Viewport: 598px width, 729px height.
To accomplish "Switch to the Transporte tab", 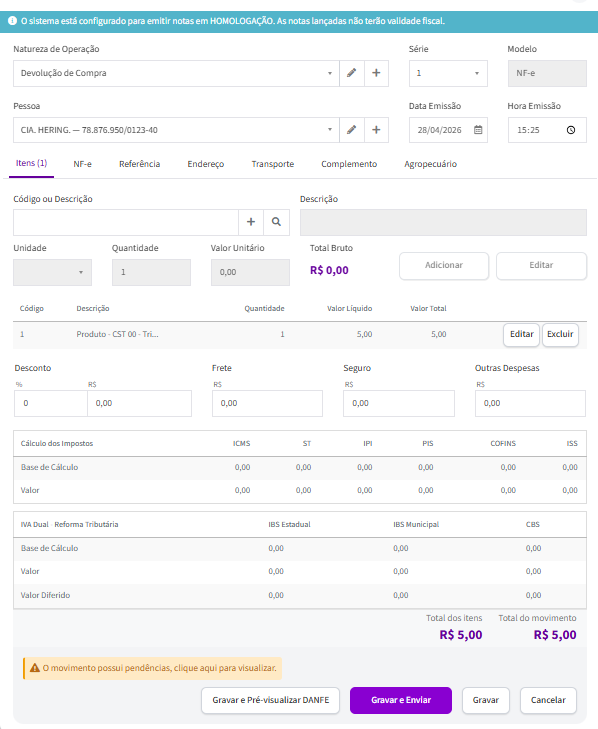I will pyautogui.click(x=272, y=164).
